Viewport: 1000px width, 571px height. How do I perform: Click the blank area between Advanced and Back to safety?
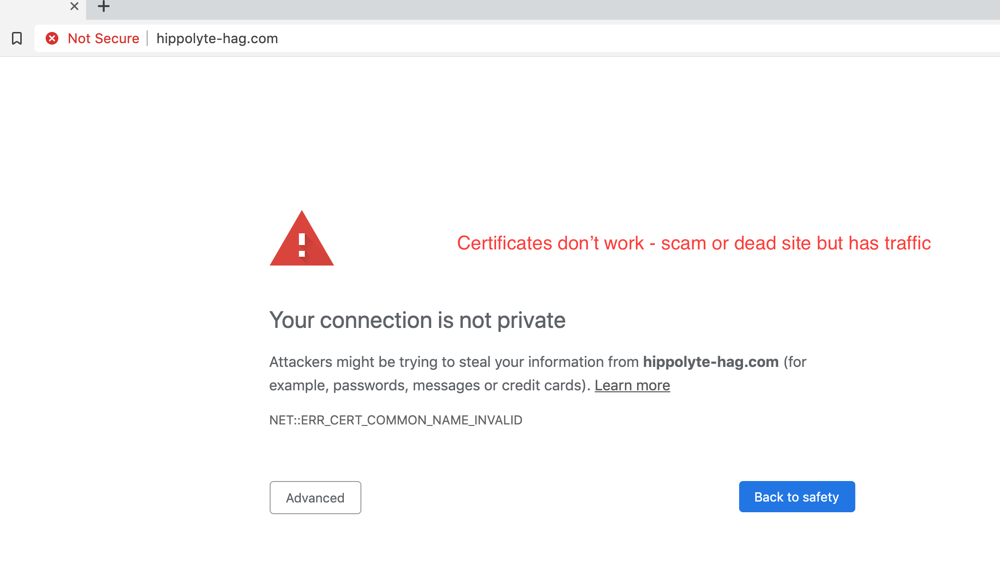(x=550, y=498)
